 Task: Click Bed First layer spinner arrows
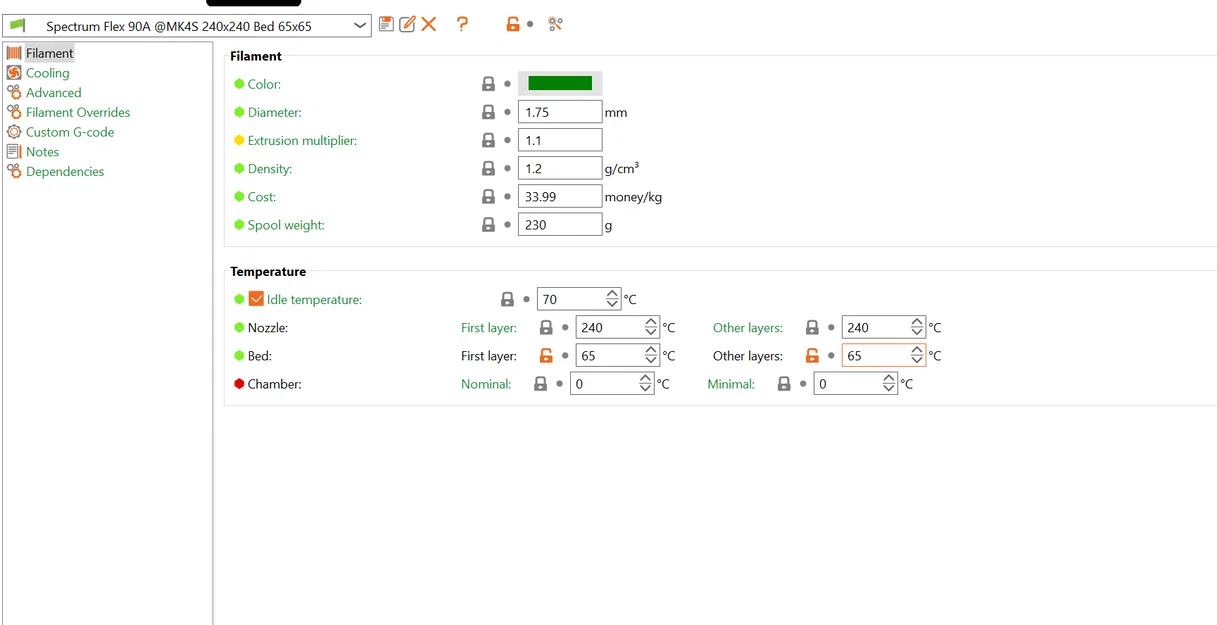[651, 355]
